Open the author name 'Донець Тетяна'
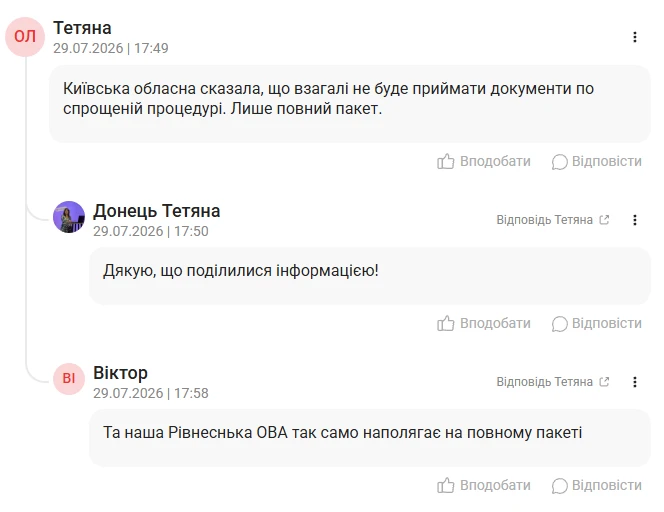 (157, 211)
